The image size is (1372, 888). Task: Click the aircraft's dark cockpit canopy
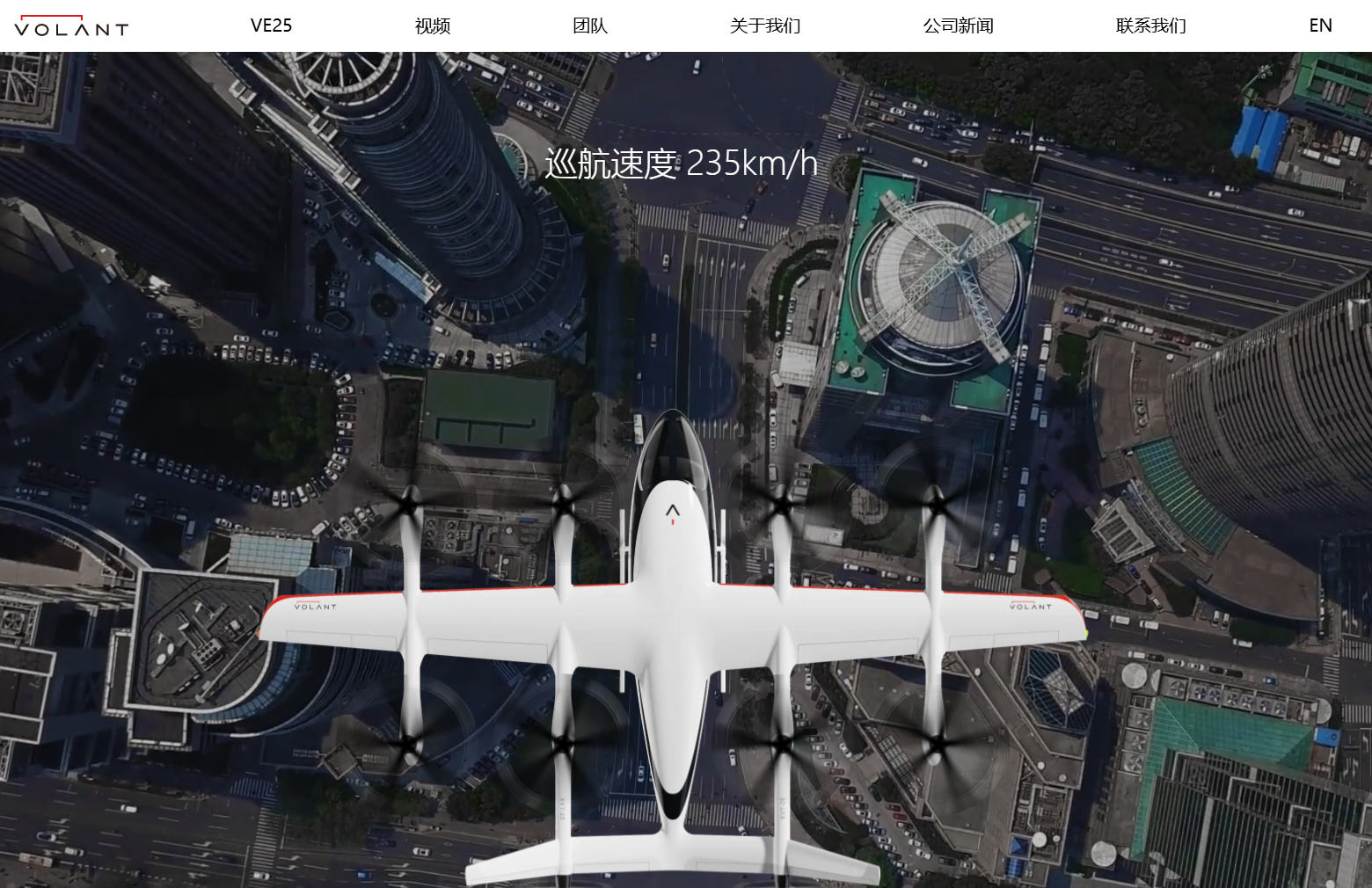(x=673, y=448)
